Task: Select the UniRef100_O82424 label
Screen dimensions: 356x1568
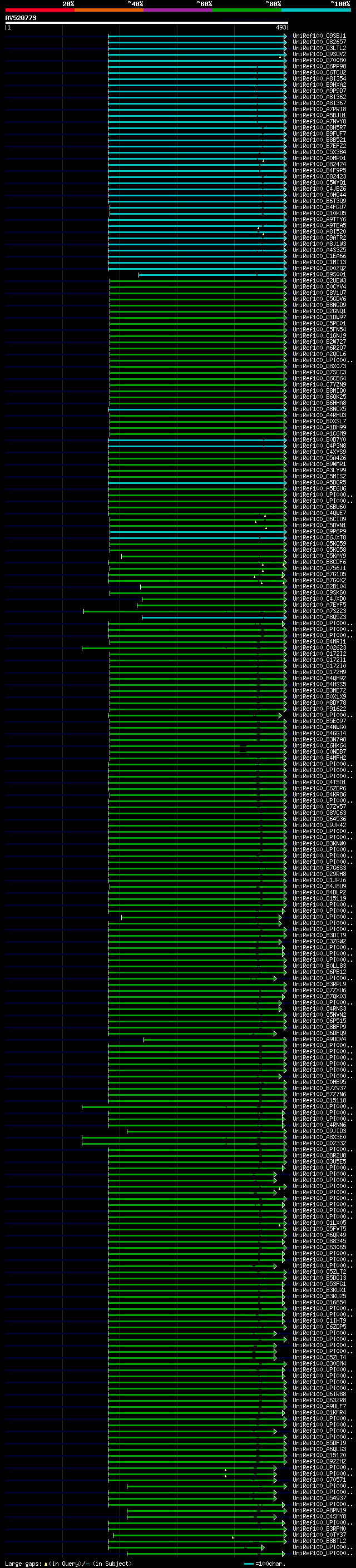Action: tap(319, 164)
